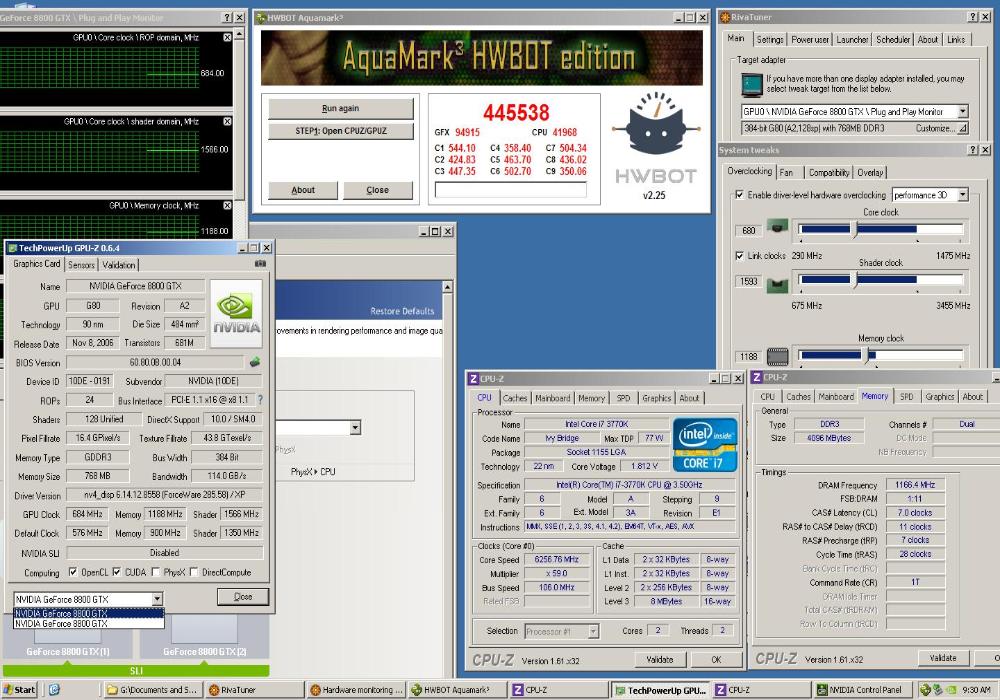Screen dimensions: 1000x700
Task: Open the Fan tab in System tweaks
Action: (x=786, y=172)
